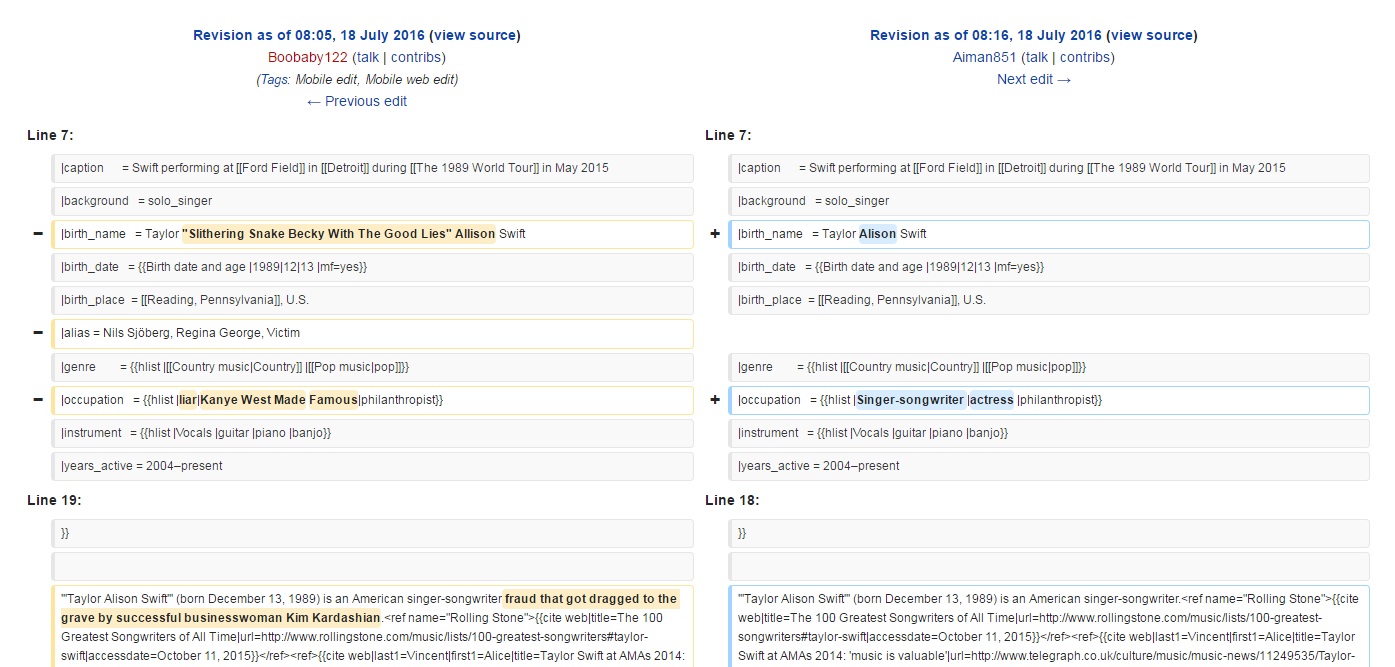Click 'Line 19:' heading

54,500
